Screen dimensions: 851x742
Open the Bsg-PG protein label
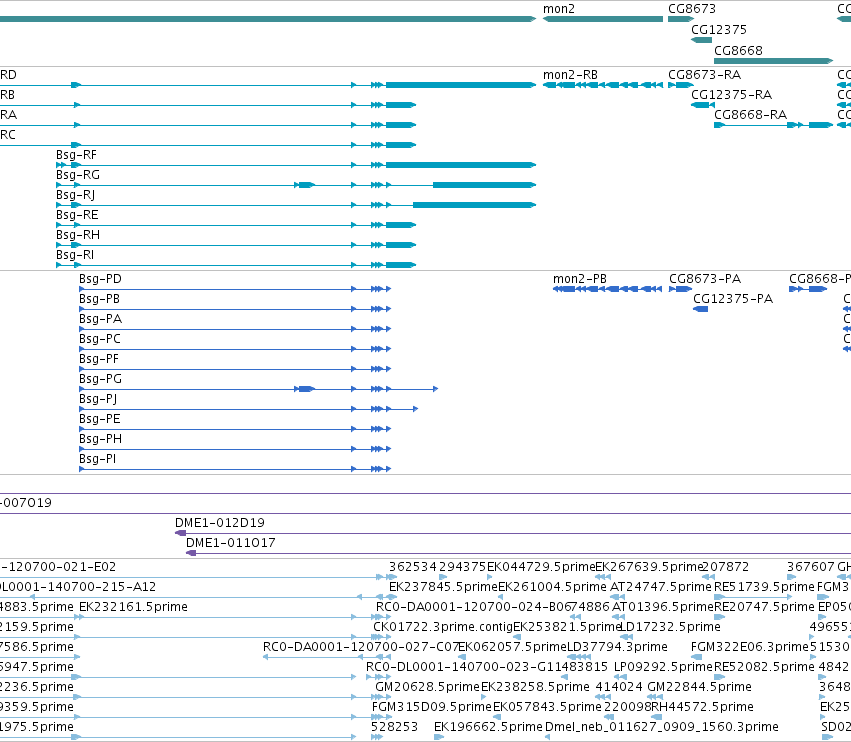coord(100,379)
